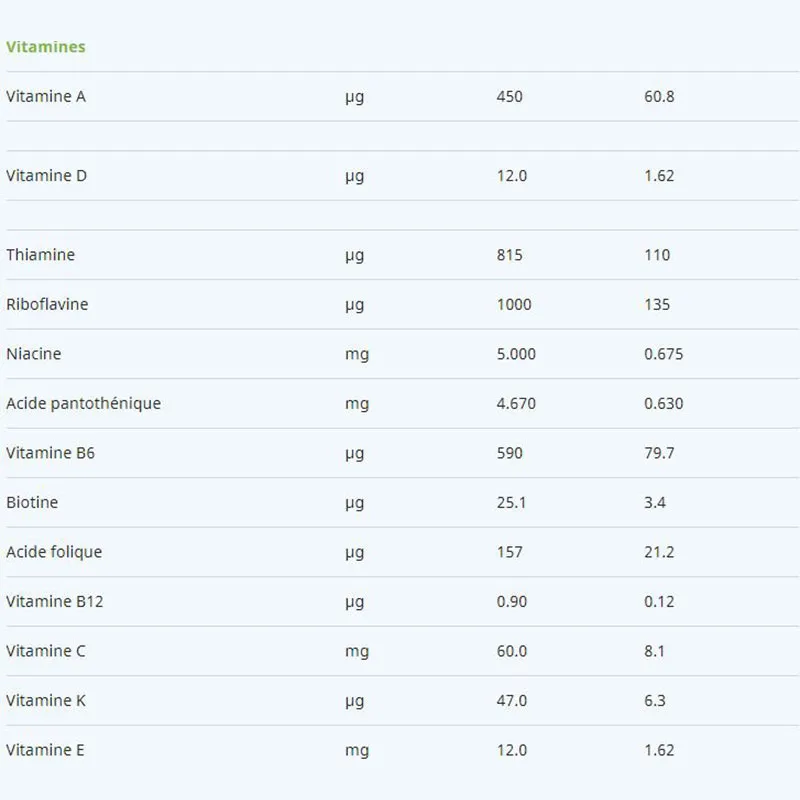
Task: Click the mg unit for Vitamine E
Action: (x=357, y=751)
